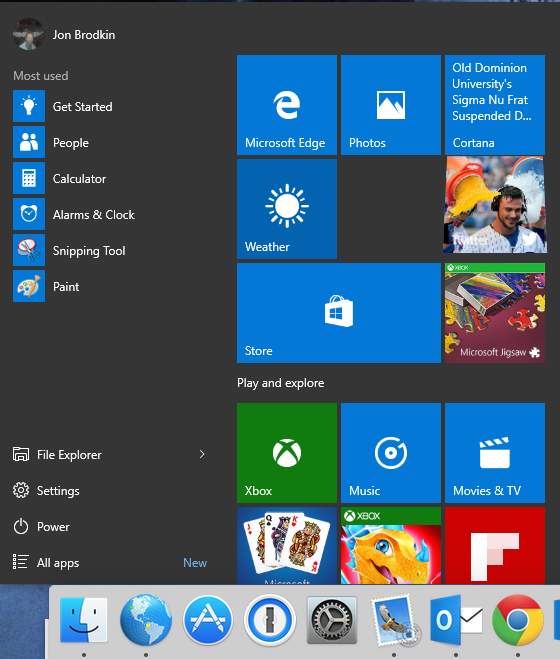Open the Mail app in Dock
The image size is (560, 659).
click(394, 620)
